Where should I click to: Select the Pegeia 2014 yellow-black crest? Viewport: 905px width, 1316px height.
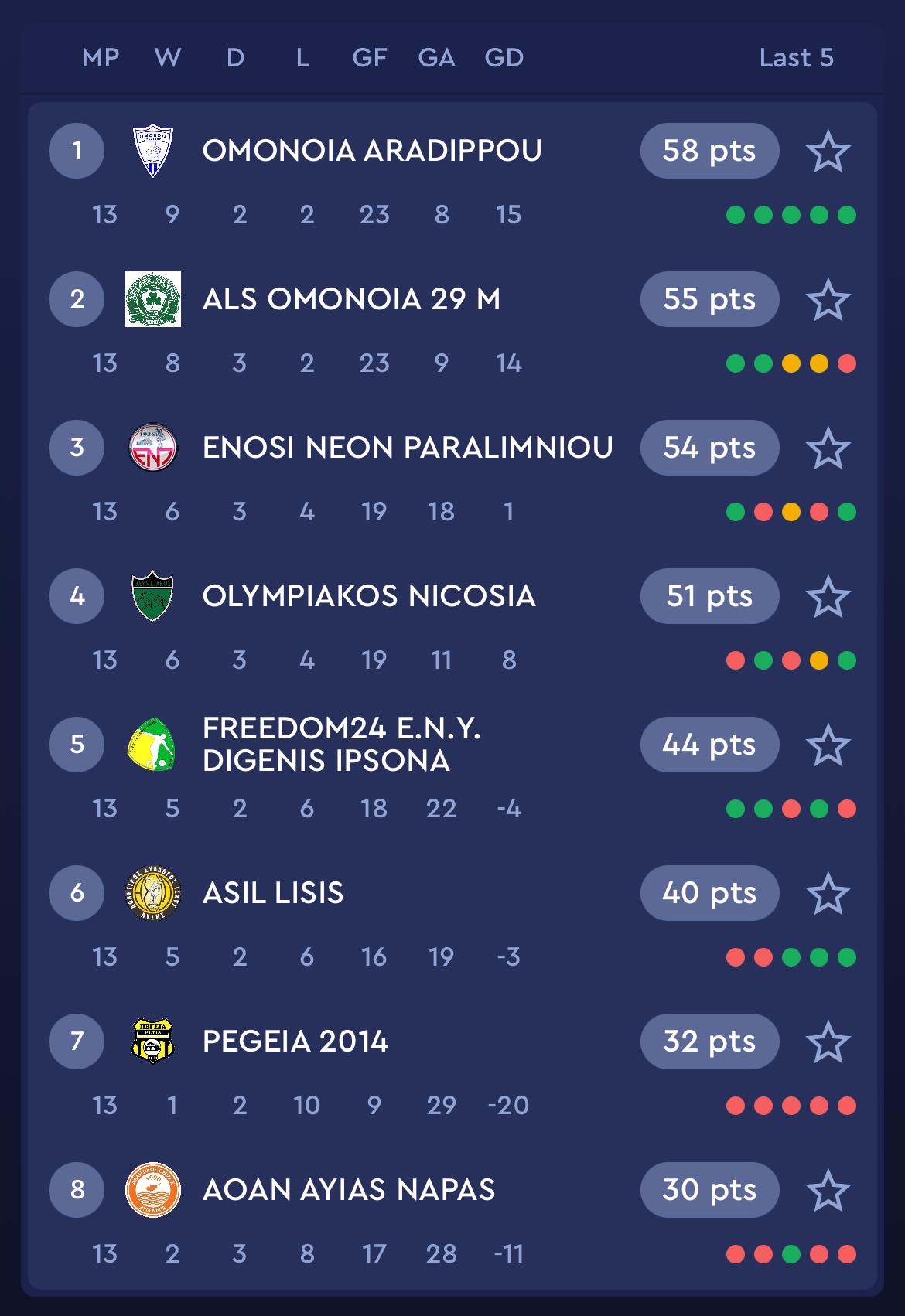[x=153, y=1042]
